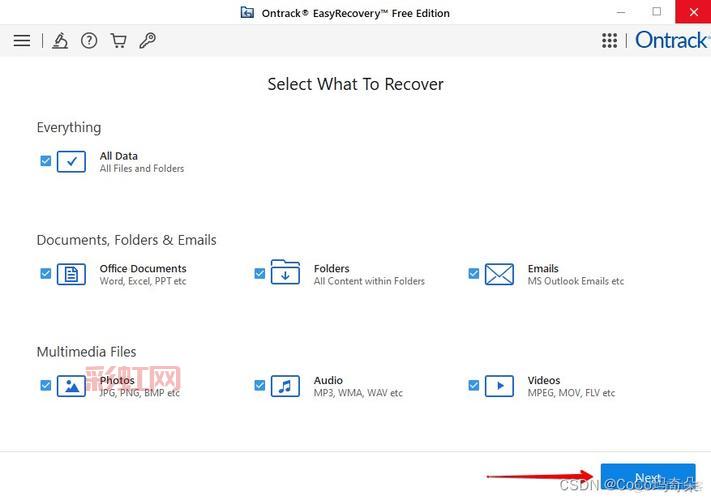Click the Photos picture icon
This screenshot has height=500, width=711.
pos(71,386)
